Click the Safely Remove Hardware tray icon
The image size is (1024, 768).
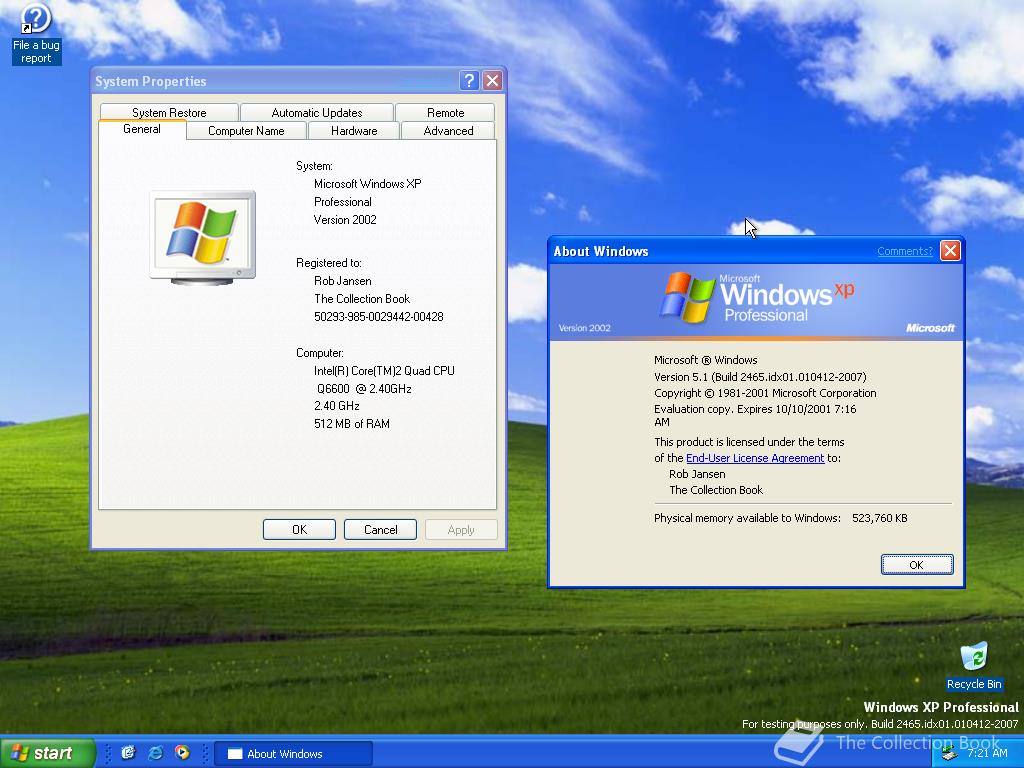[950, 754]
